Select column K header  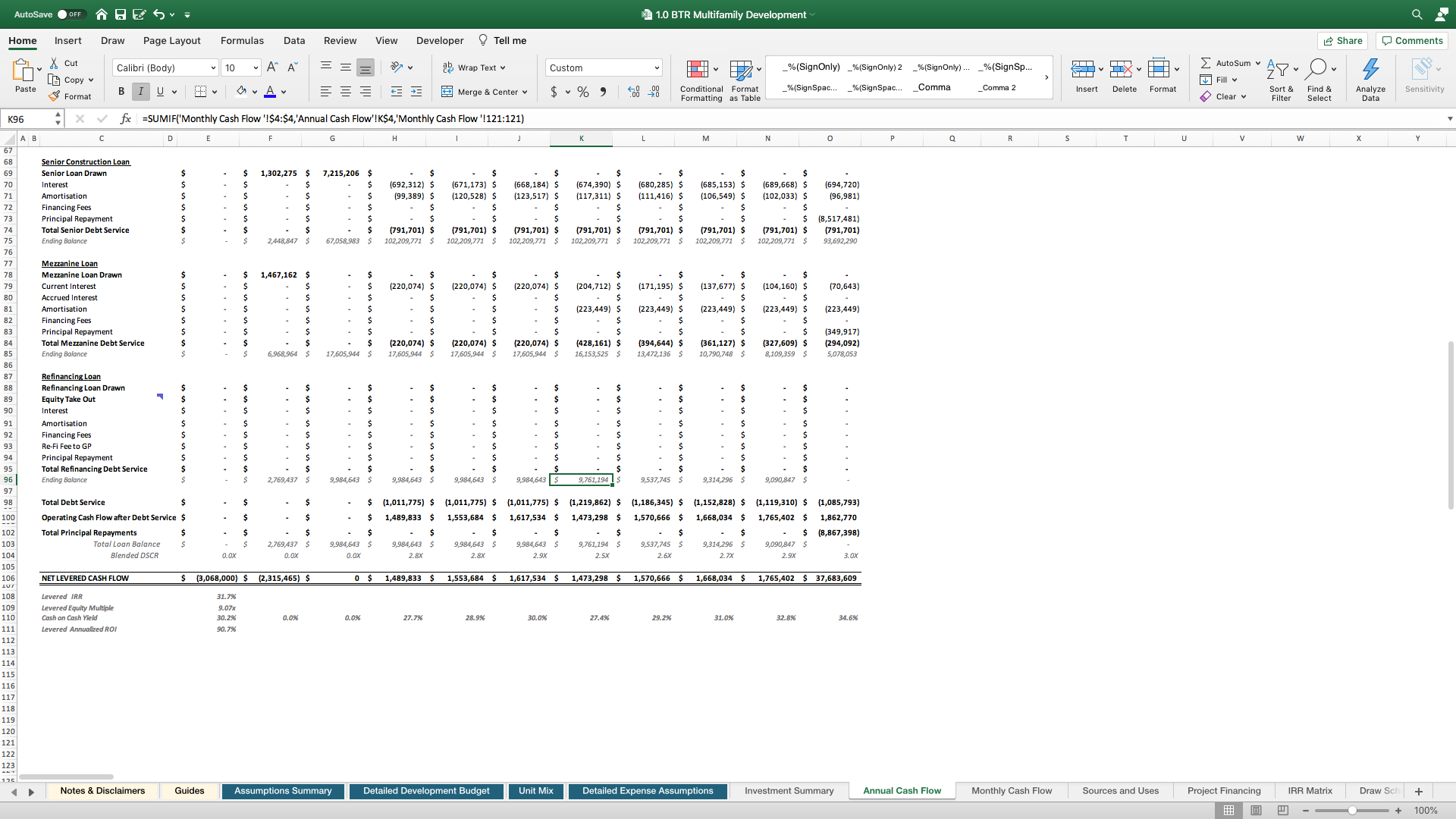point(581,138)
